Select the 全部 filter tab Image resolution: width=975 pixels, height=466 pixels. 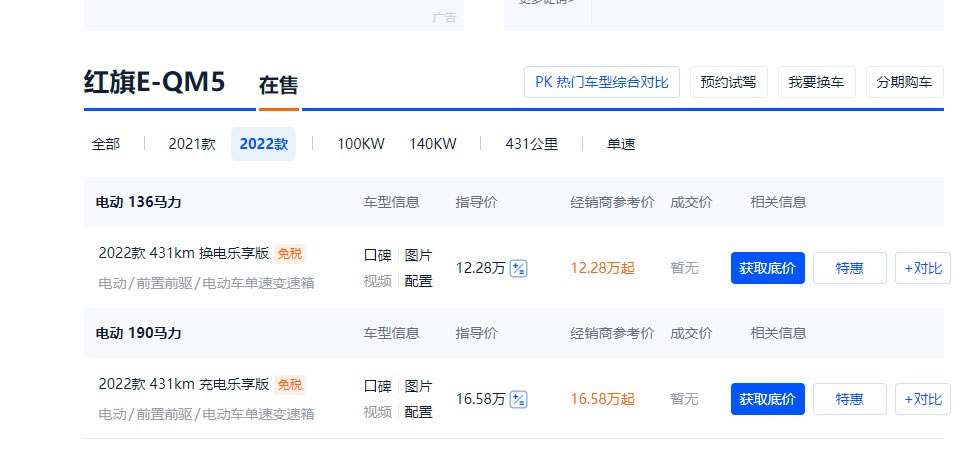click(x=106, y=144)
